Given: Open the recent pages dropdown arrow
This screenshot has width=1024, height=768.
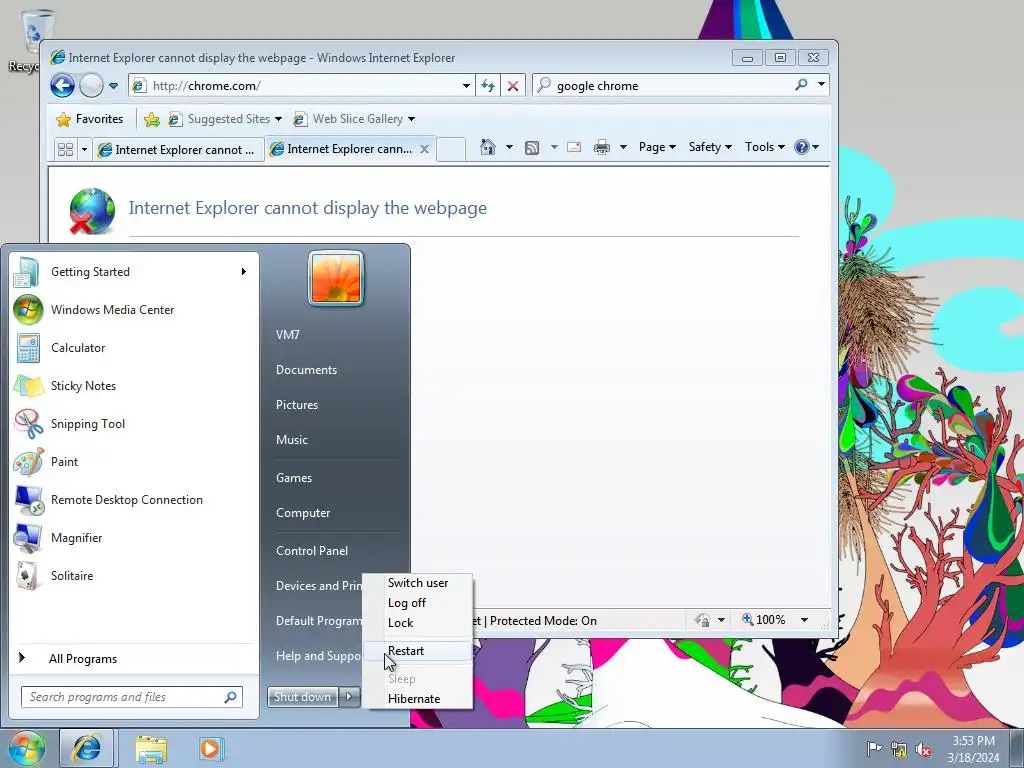Looking at the screenshot, I should (114, 86).
